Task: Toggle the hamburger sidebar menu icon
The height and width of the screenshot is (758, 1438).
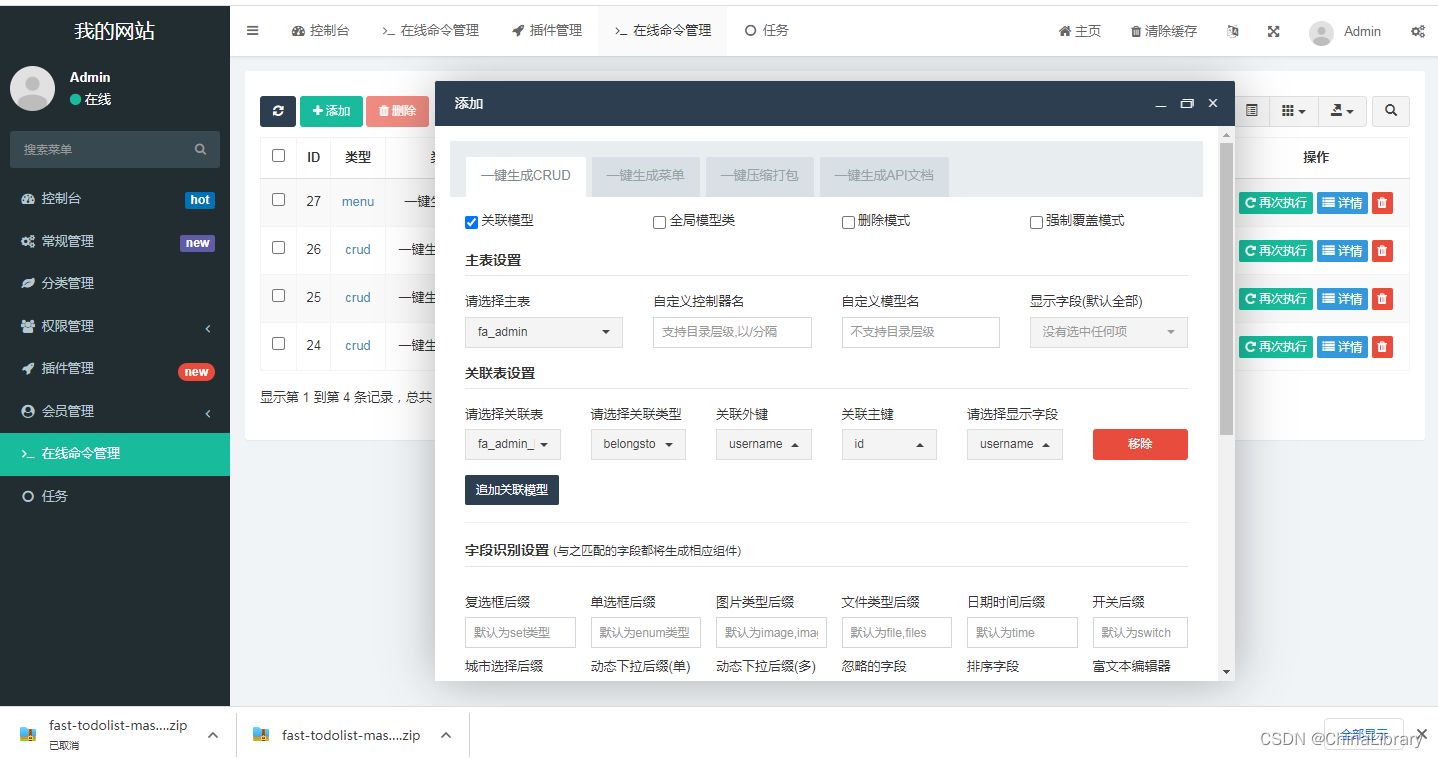Action: pyautogui.click(x=252, y=31)
